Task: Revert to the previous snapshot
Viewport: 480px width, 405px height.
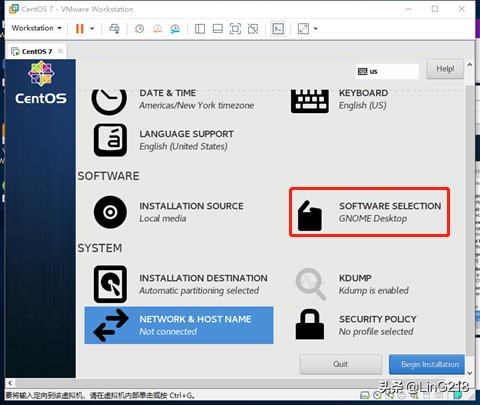Action: [157, 29]
